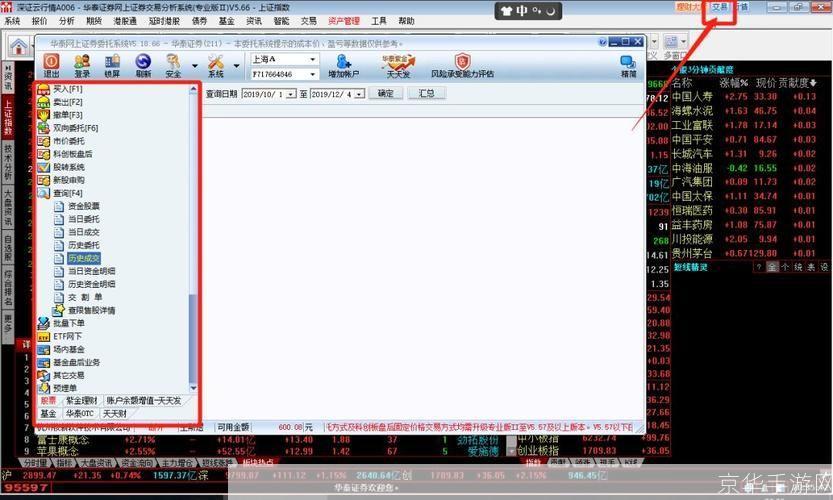Viewport: 833px width, 500px height.
Task: Open the 帮助 menu
Action: tap(406, 21)
